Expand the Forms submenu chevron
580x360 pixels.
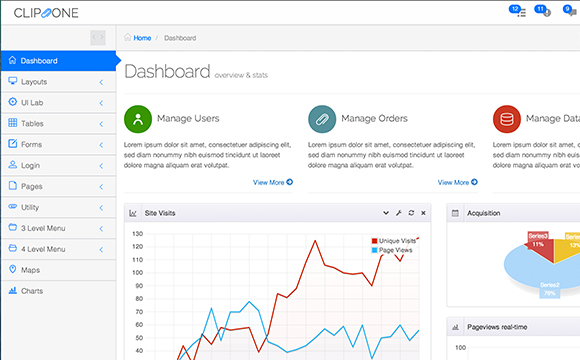coord(101,145)
